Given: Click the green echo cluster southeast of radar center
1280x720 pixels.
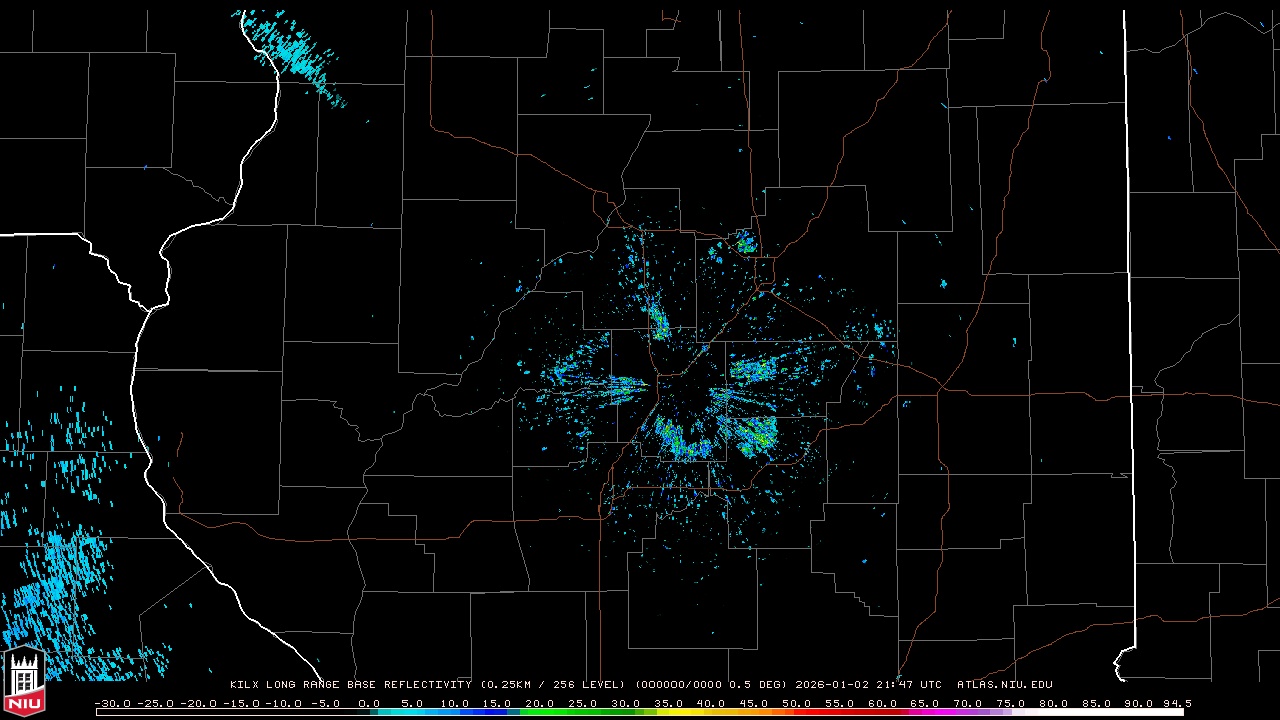Looking at the screenshot, I should (x=752, y=435).
